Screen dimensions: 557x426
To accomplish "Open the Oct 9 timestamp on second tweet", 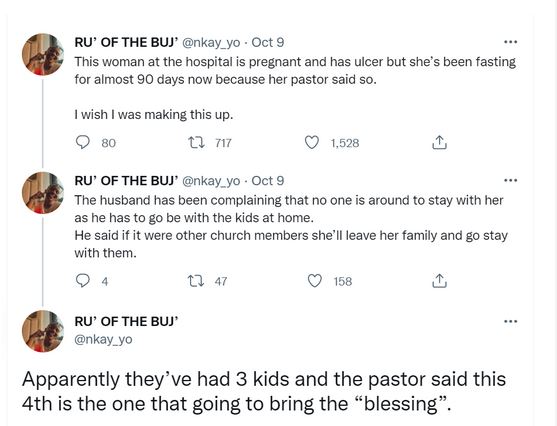I will click(x=268, y=181).
